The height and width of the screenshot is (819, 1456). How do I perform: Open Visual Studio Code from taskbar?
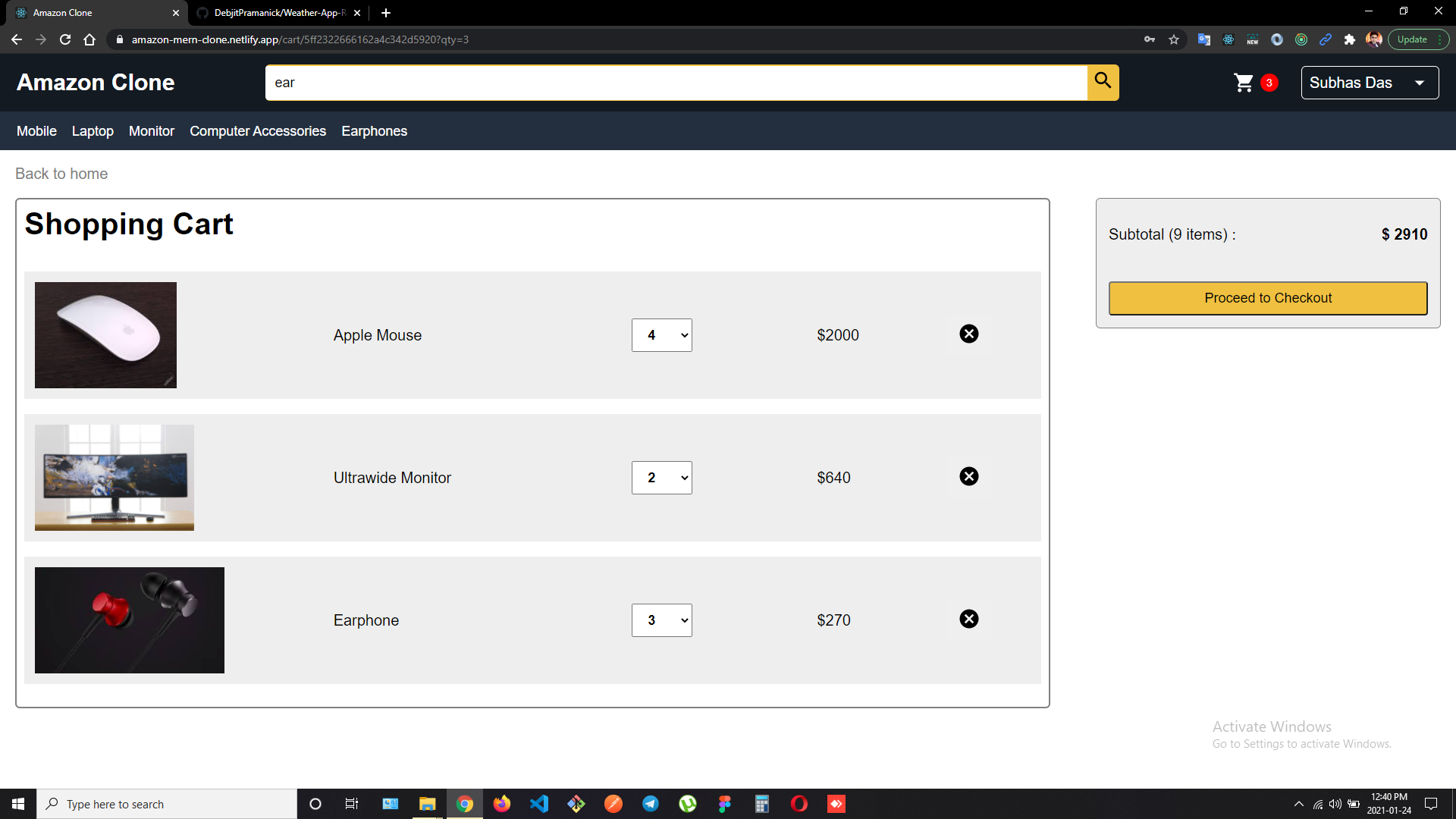coord(539,804)
